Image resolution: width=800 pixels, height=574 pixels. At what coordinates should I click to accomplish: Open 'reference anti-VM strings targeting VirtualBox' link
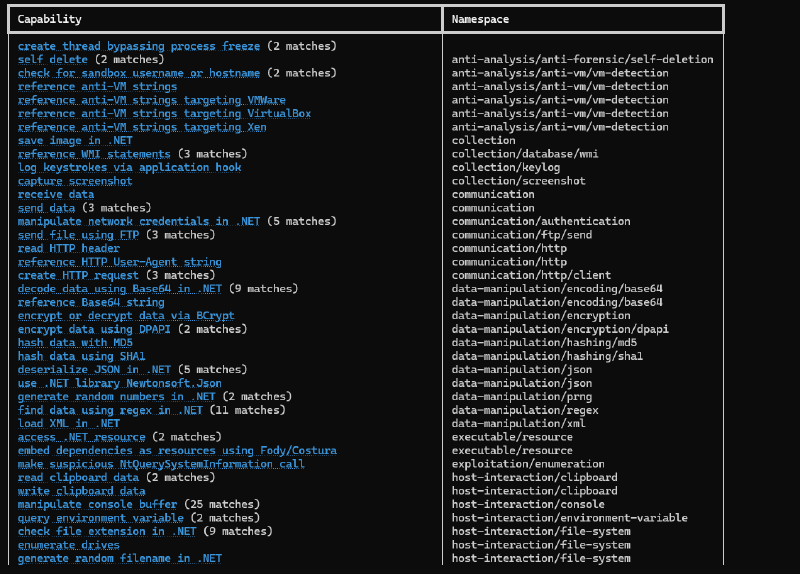coord(164,114)
